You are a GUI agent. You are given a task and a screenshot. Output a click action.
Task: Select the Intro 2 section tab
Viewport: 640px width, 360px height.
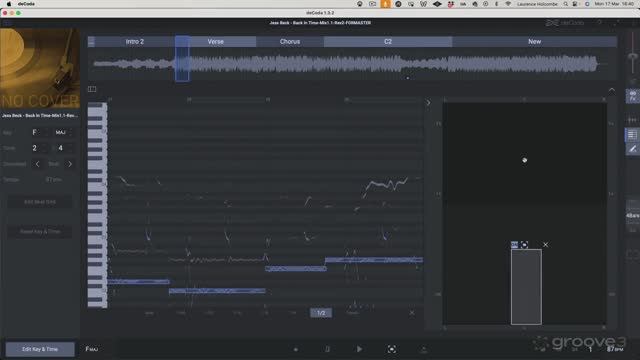tap(135, 42)
